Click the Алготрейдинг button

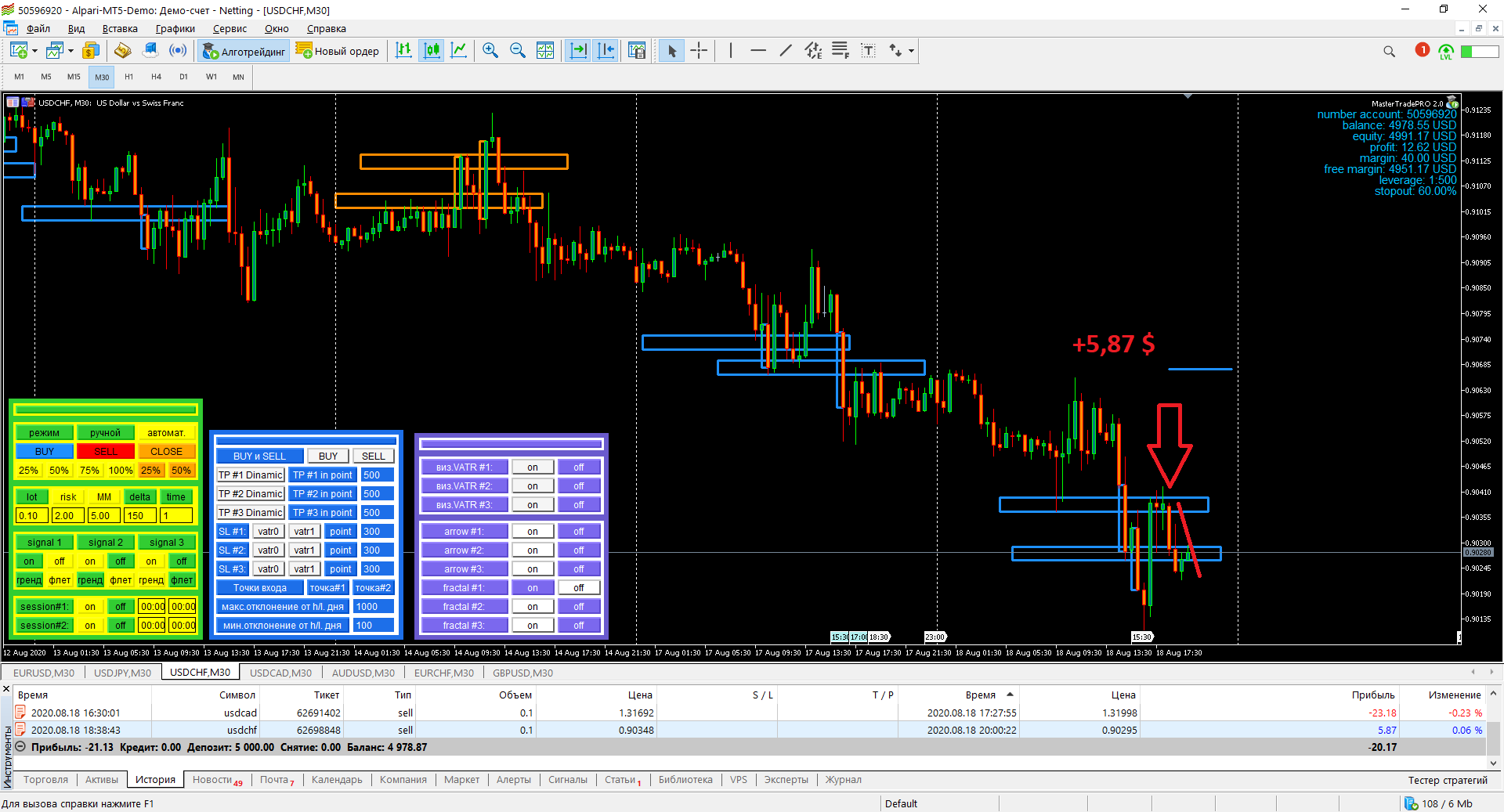(244, 52)
